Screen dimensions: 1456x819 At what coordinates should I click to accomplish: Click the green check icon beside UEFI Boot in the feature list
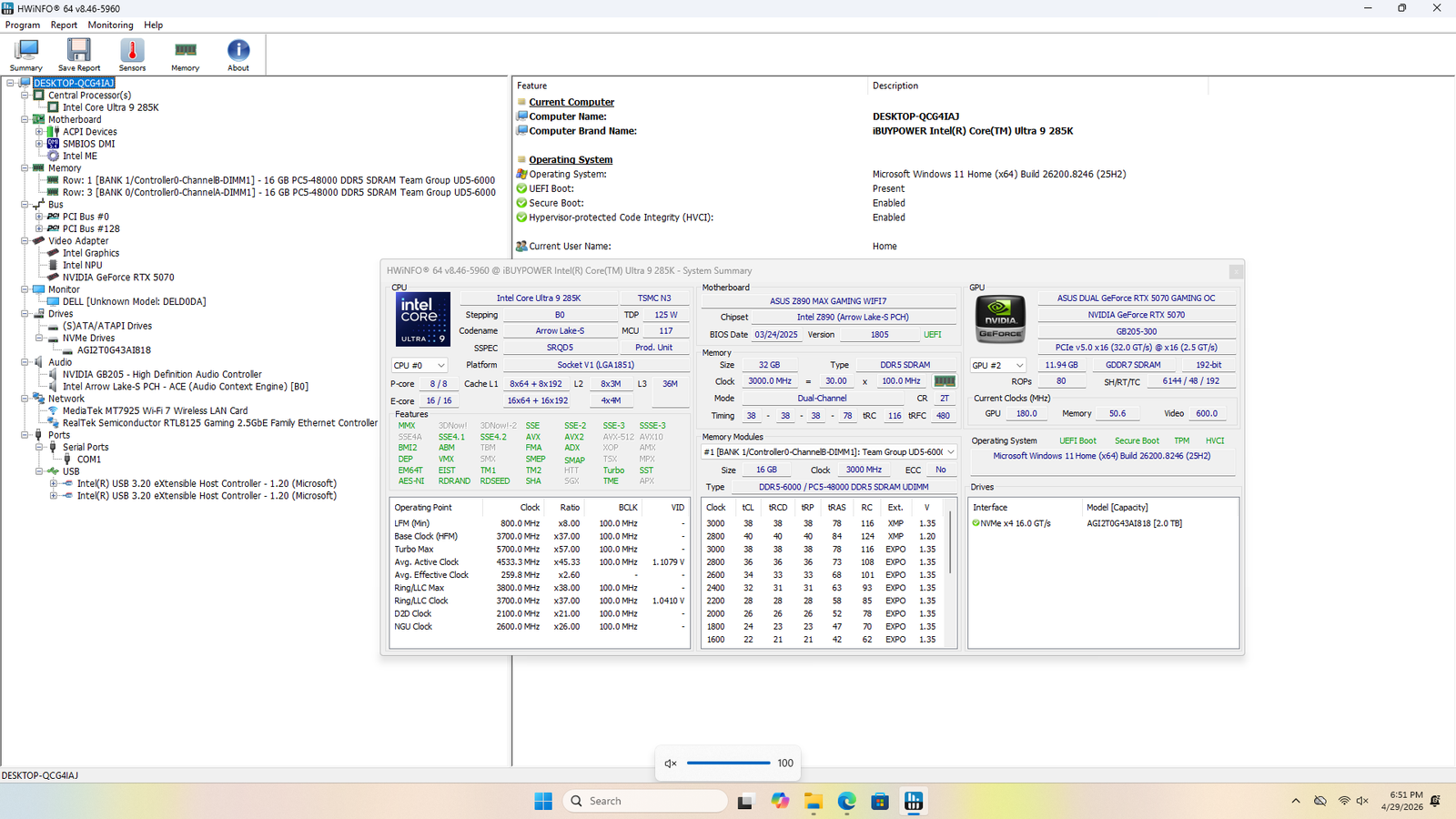tap(521, 188)
